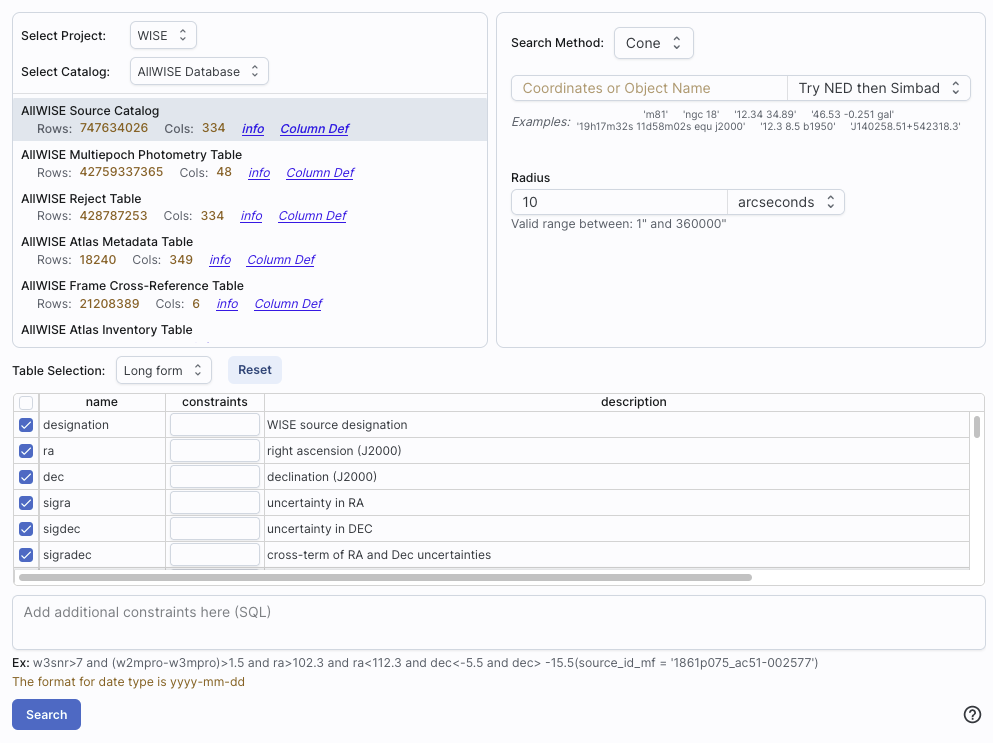Select the AllWISE Reject Table

point(250,207)
